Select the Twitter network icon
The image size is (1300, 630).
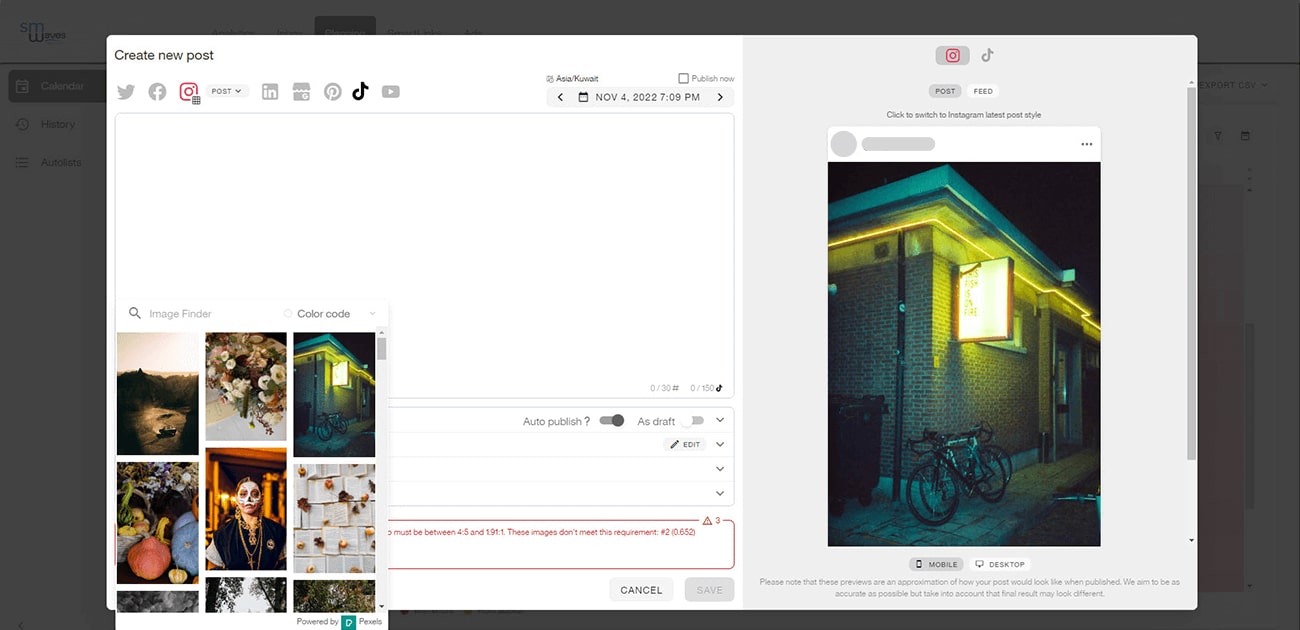click(126, 92)
